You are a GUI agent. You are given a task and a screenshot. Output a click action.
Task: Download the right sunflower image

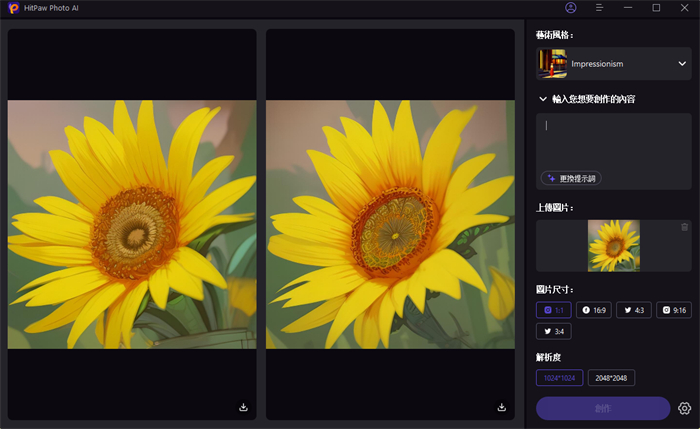[502, 407]
